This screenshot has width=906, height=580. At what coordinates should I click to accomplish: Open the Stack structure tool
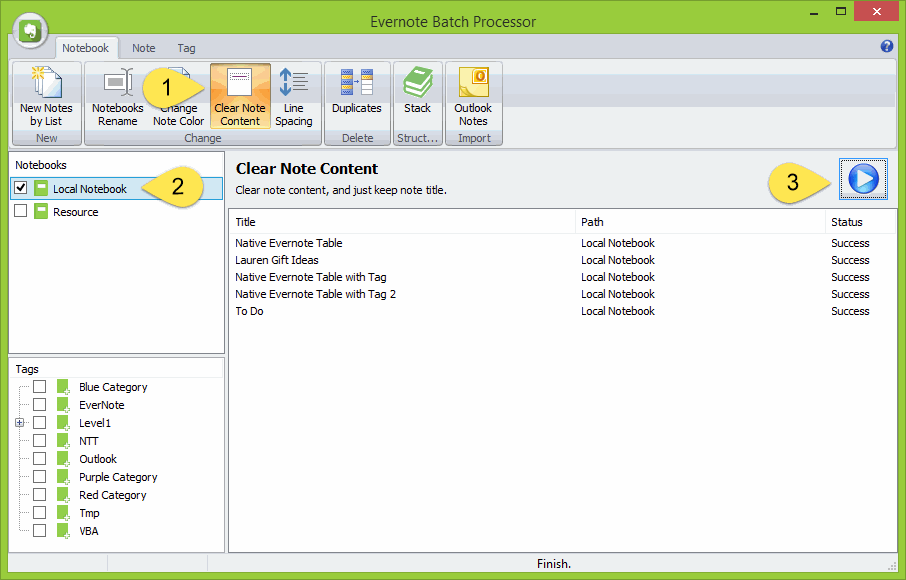tap(417, 96)
